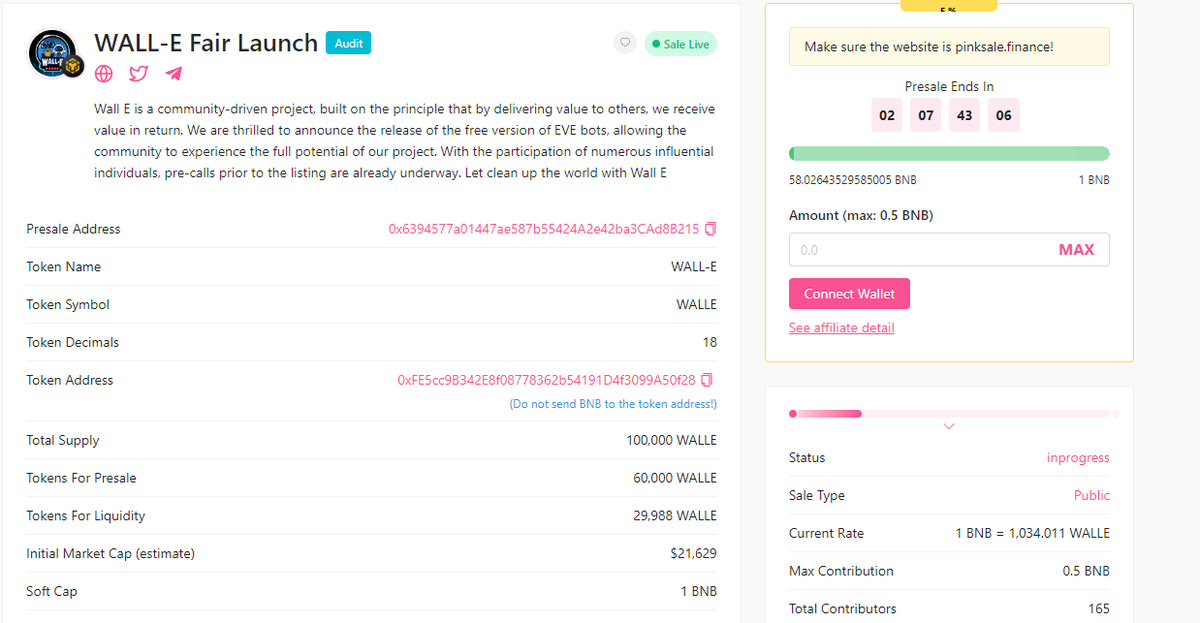This screenshot has width=1200, height=623.
Task: Click the 'inprogress' status value
Action: [1078, 458]
